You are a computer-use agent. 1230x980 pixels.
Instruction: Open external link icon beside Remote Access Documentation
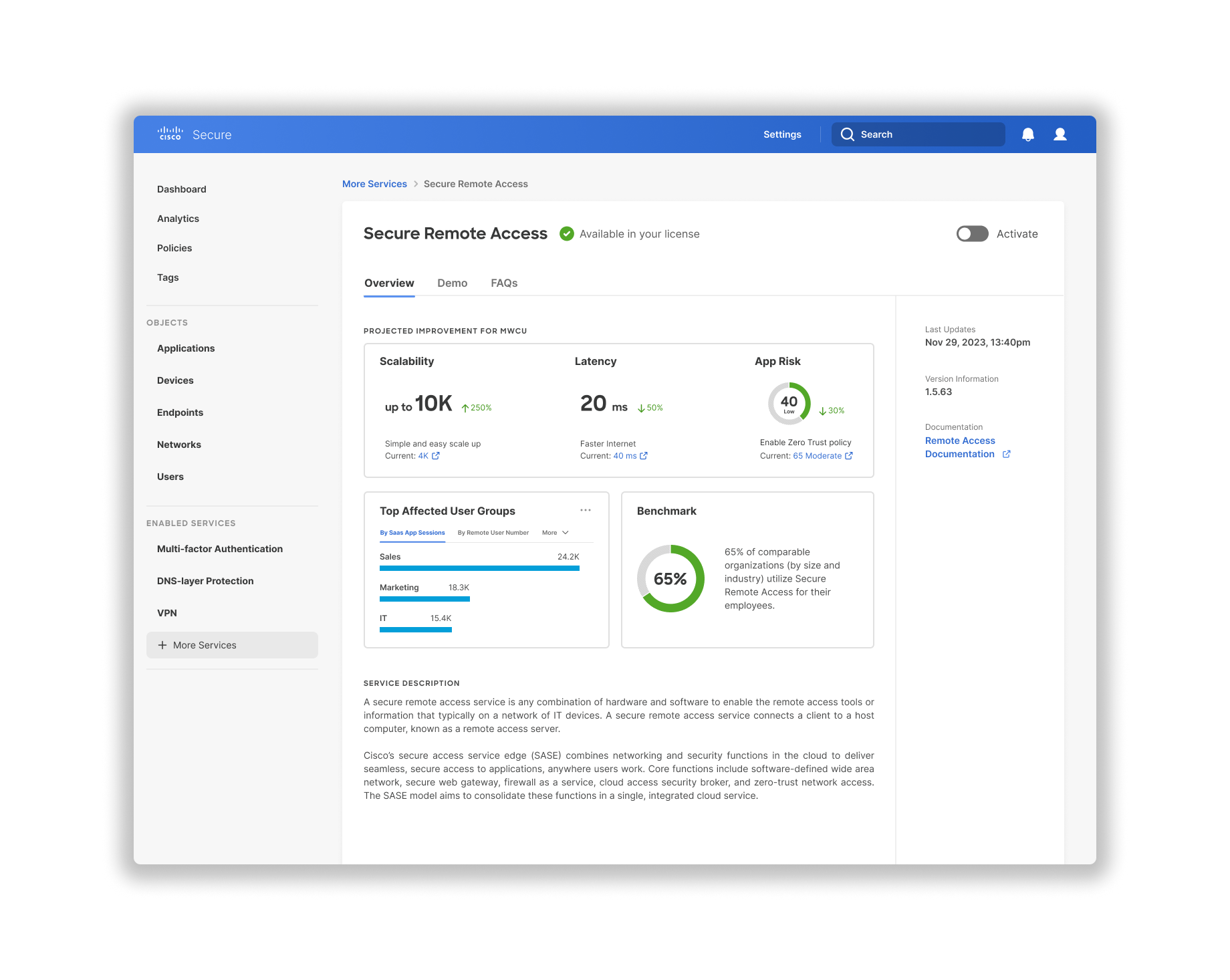point(1007,454)
